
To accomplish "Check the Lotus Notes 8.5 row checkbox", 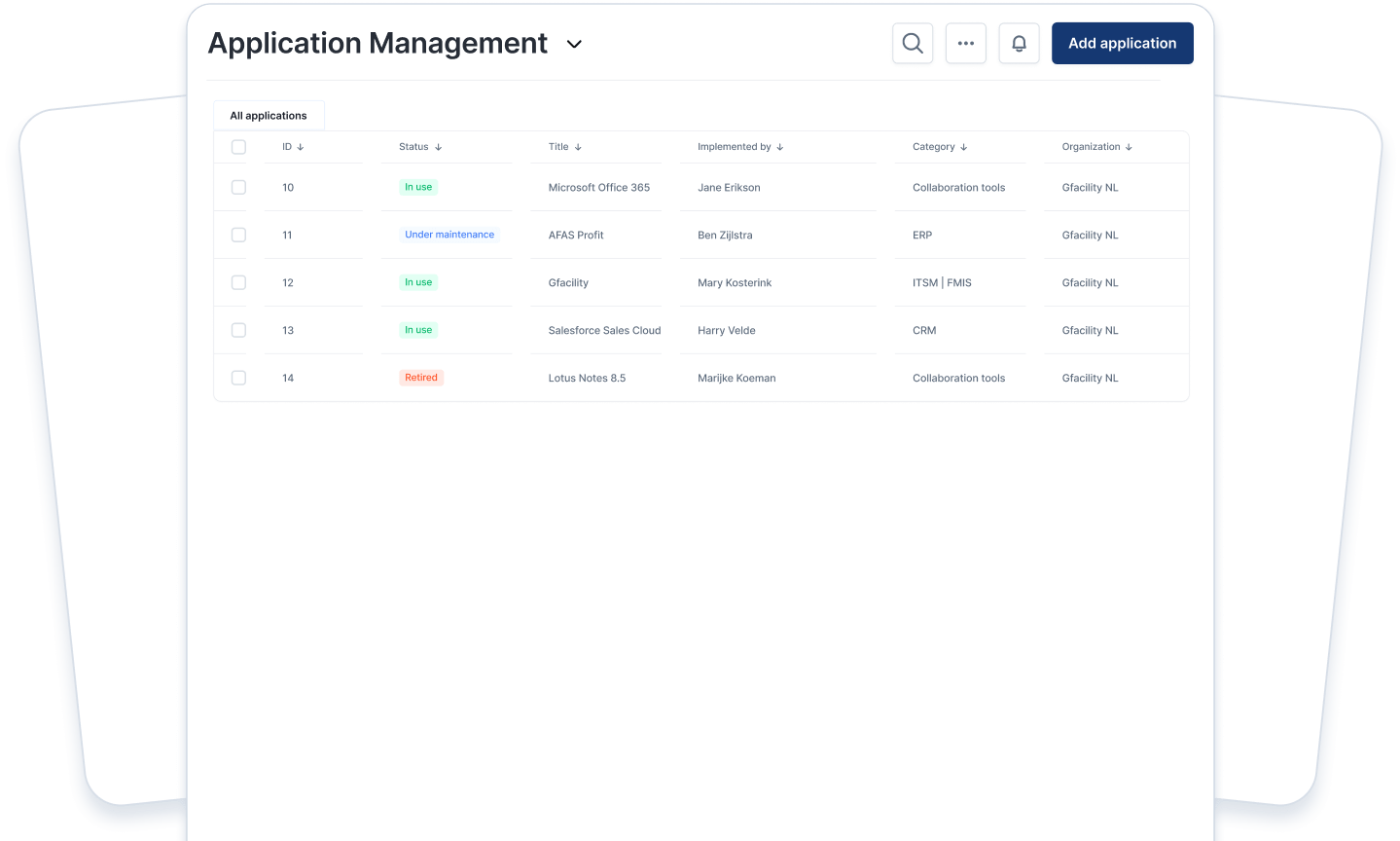I will tap(238, 378).
